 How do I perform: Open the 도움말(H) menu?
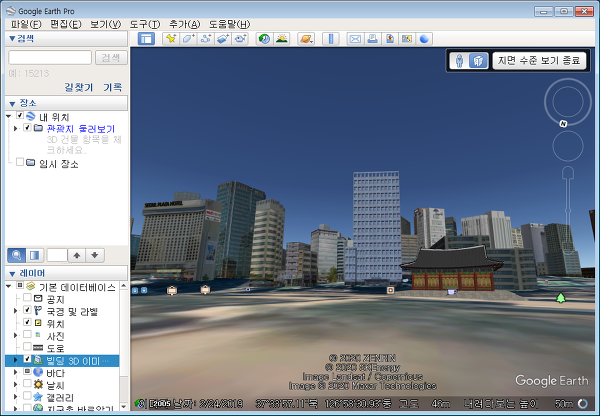point(229,24)
